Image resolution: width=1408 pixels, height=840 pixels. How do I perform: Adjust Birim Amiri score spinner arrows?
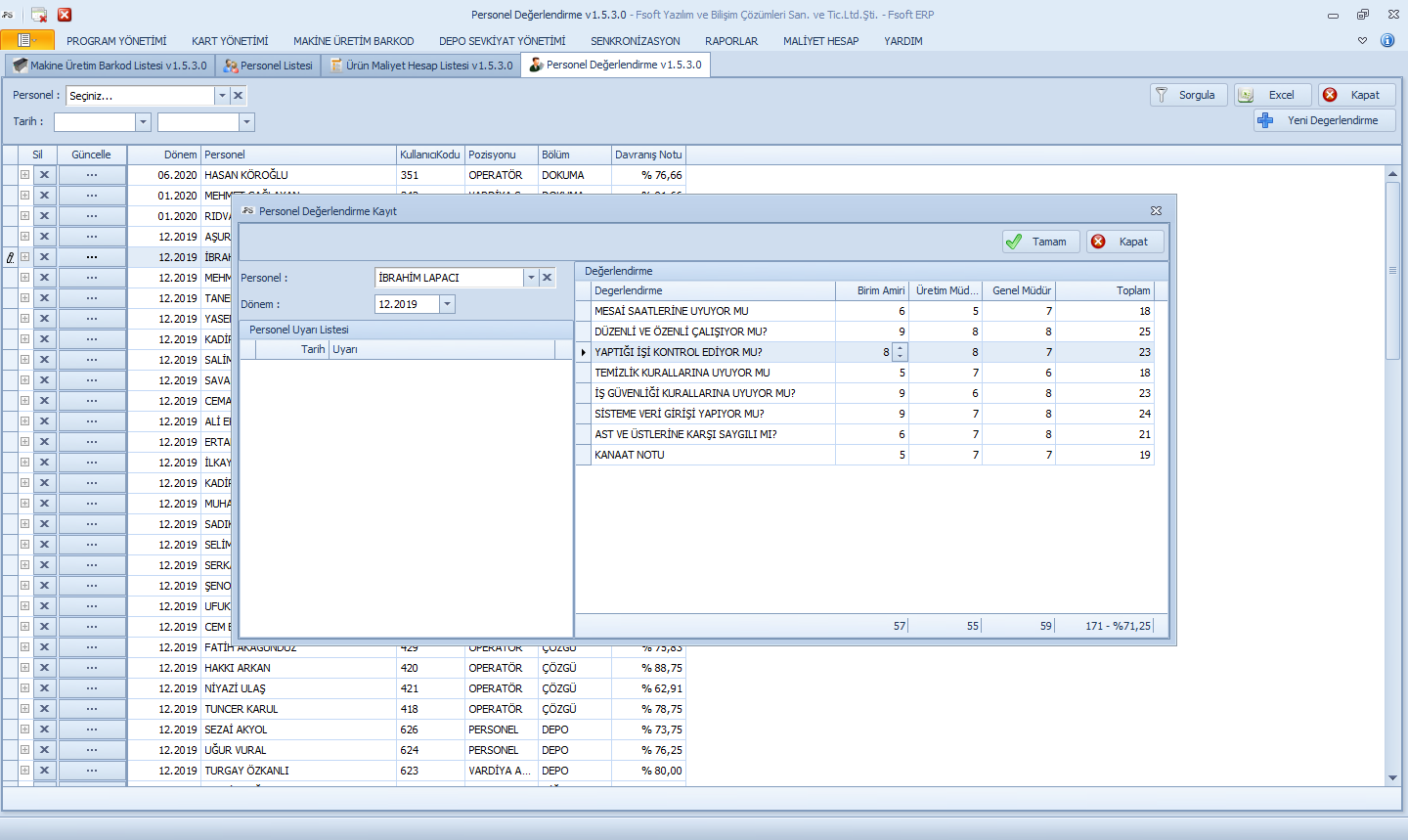(900, 352)
